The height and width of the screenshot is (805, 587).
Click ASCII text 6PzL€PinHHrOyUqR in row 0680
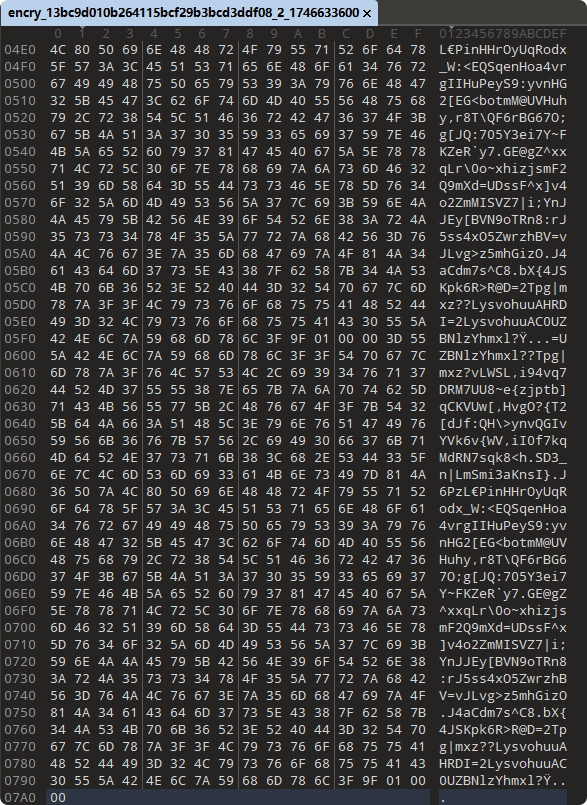(x=503, y=491)
